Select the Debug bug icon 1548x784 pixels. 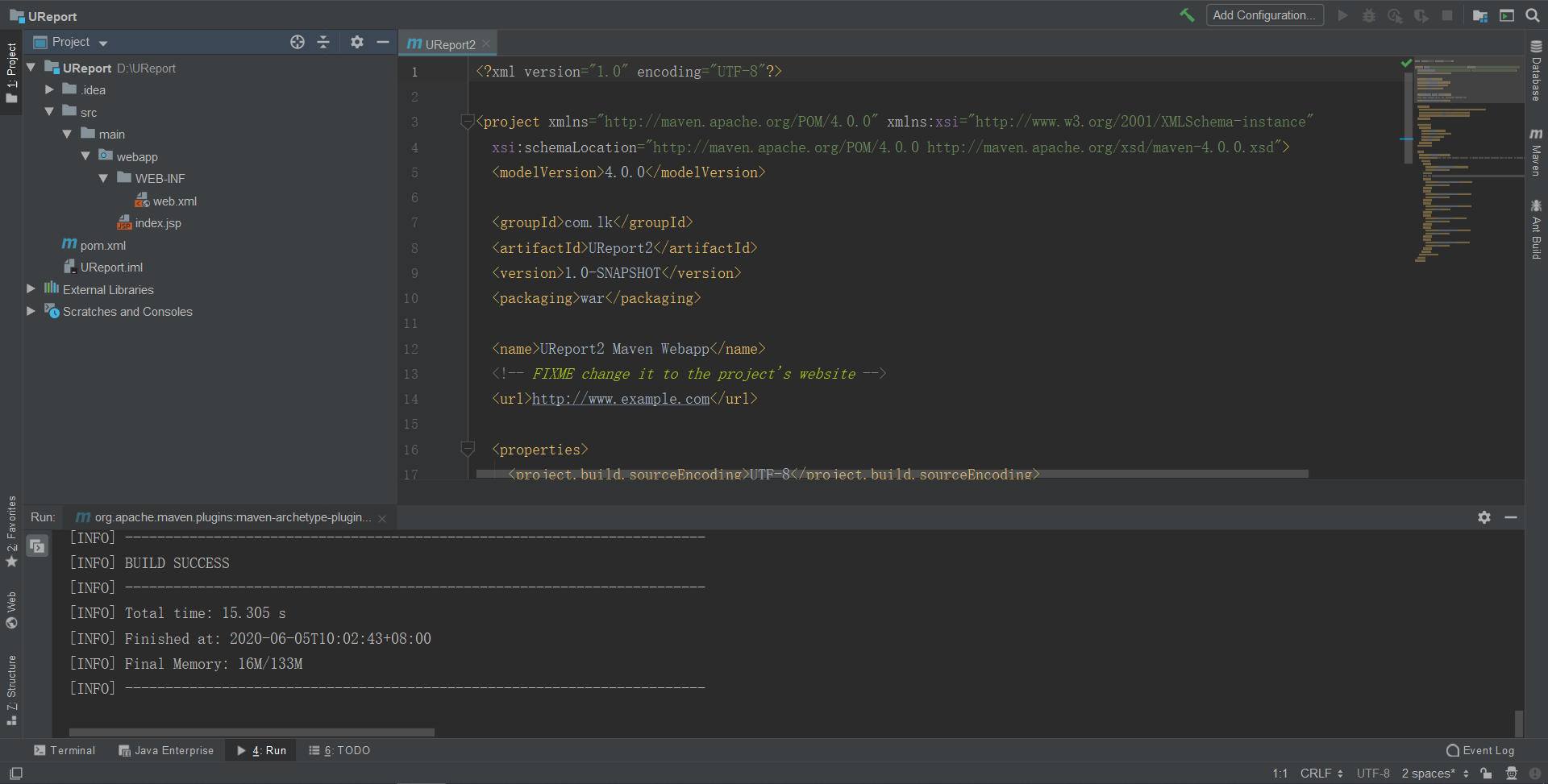click(x=1368, y=15)
